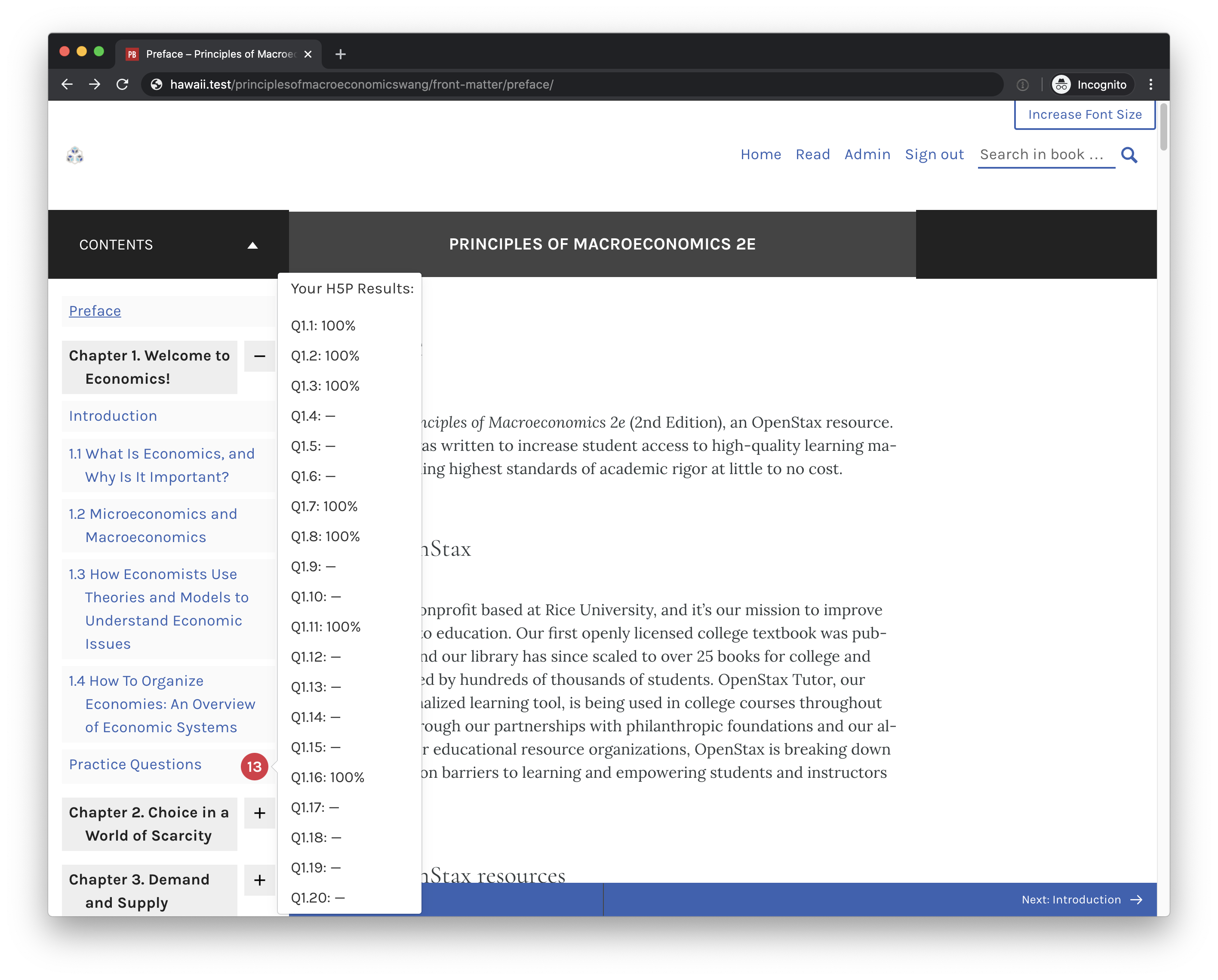Open the Practice Questions link
The image size is (1218, 980).
pos(135,764)
